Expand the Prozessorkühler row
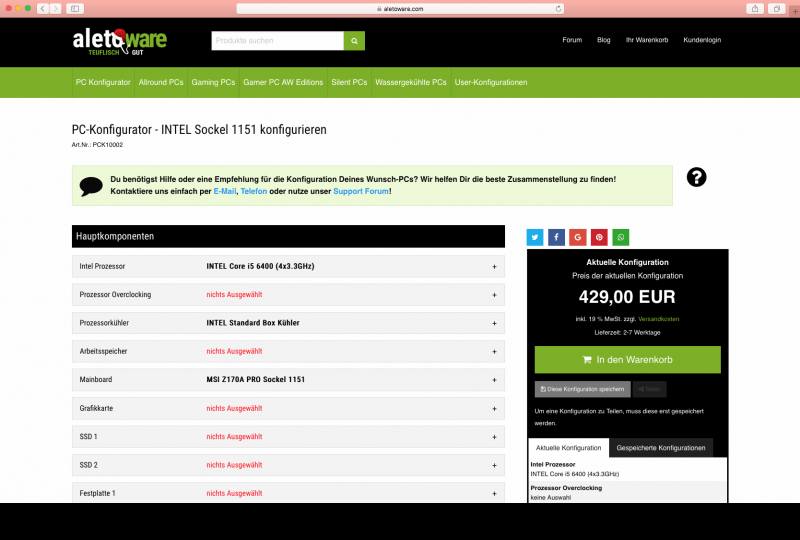This screenshot has height=540, width=800. tap(288, 323)
